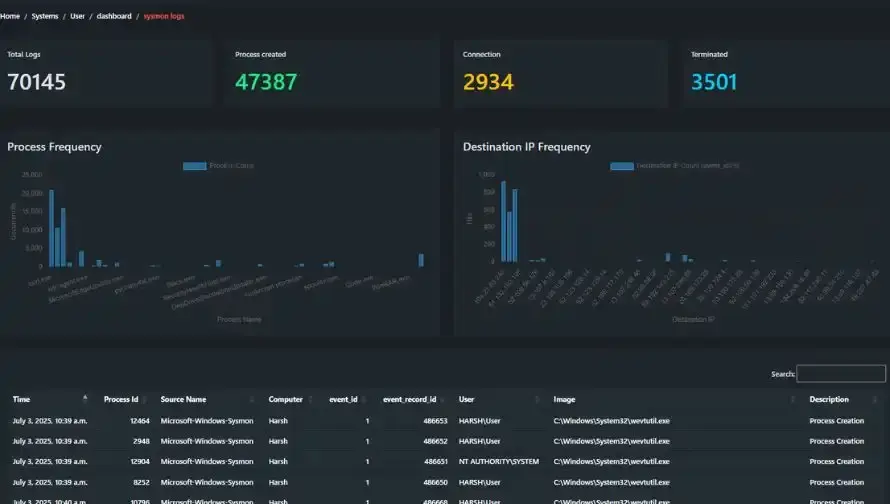Sort by the Computer column header
890x504 pixels.
(285, 399)
